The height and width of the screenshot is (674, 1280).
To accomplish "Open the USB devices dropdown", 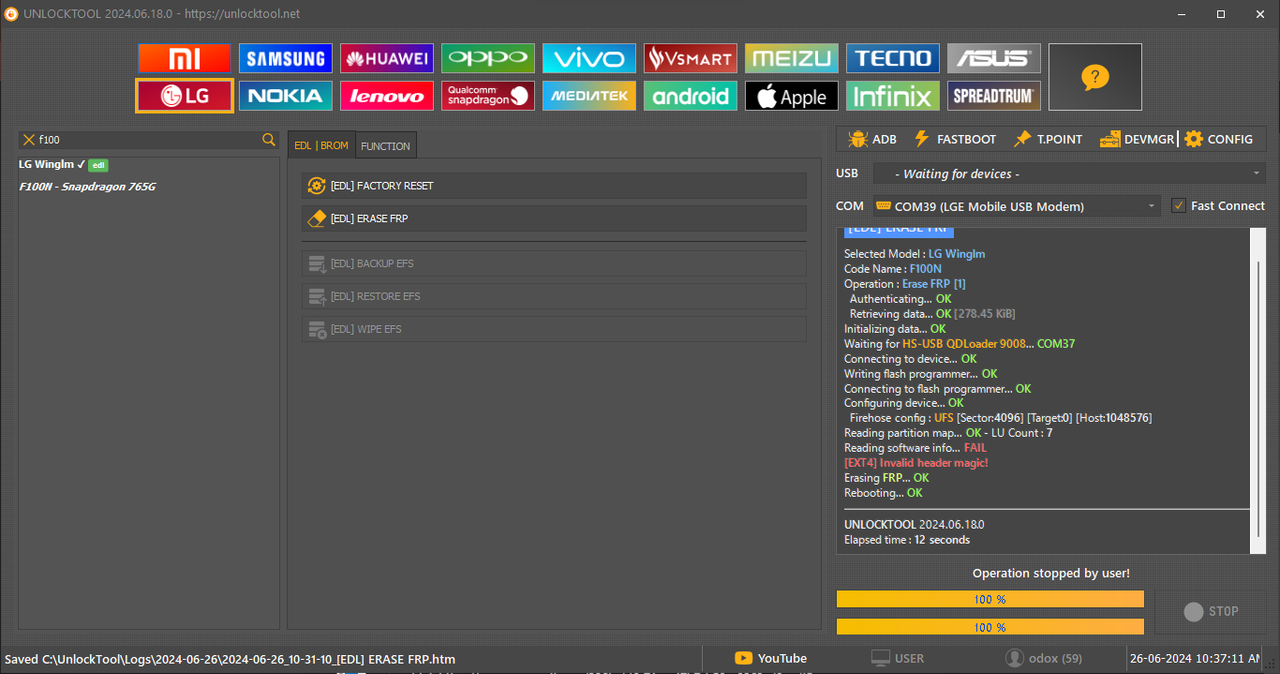I will coord(1069,173).
